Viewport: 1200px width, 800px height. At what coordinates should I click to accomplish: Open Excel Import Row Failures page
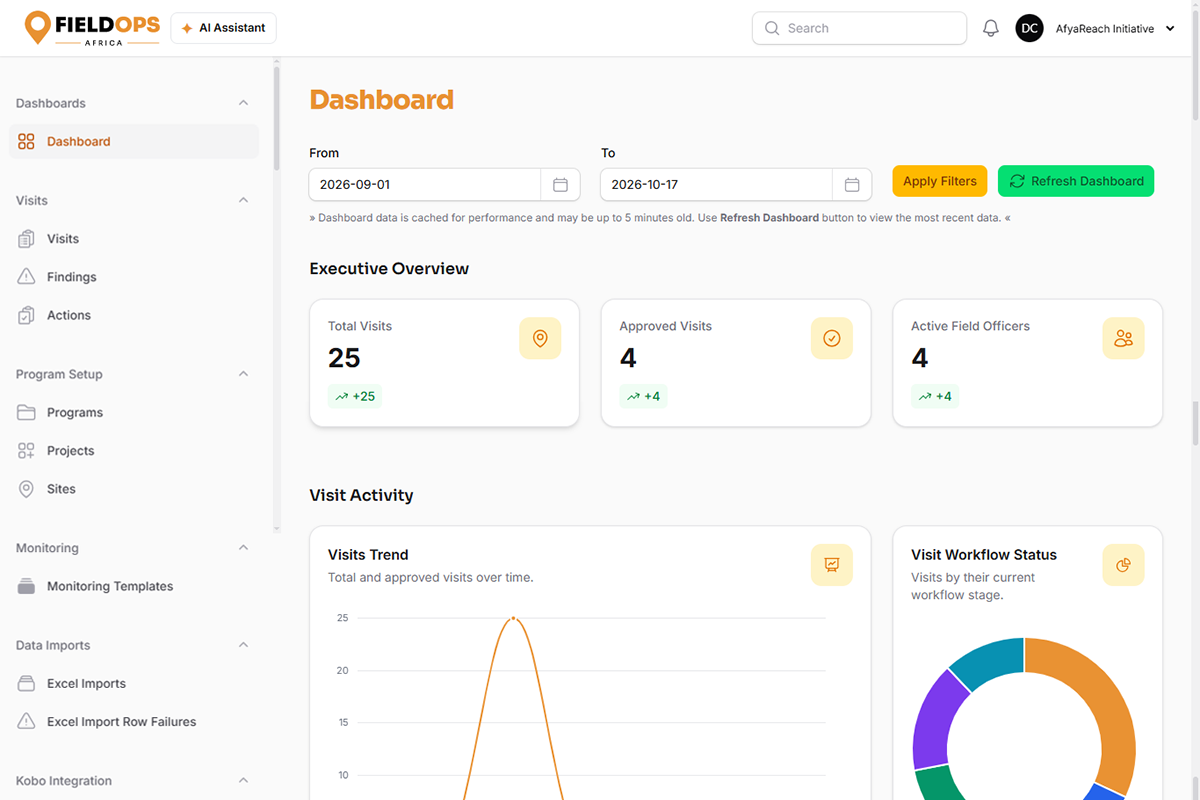[x=134, y=722]
